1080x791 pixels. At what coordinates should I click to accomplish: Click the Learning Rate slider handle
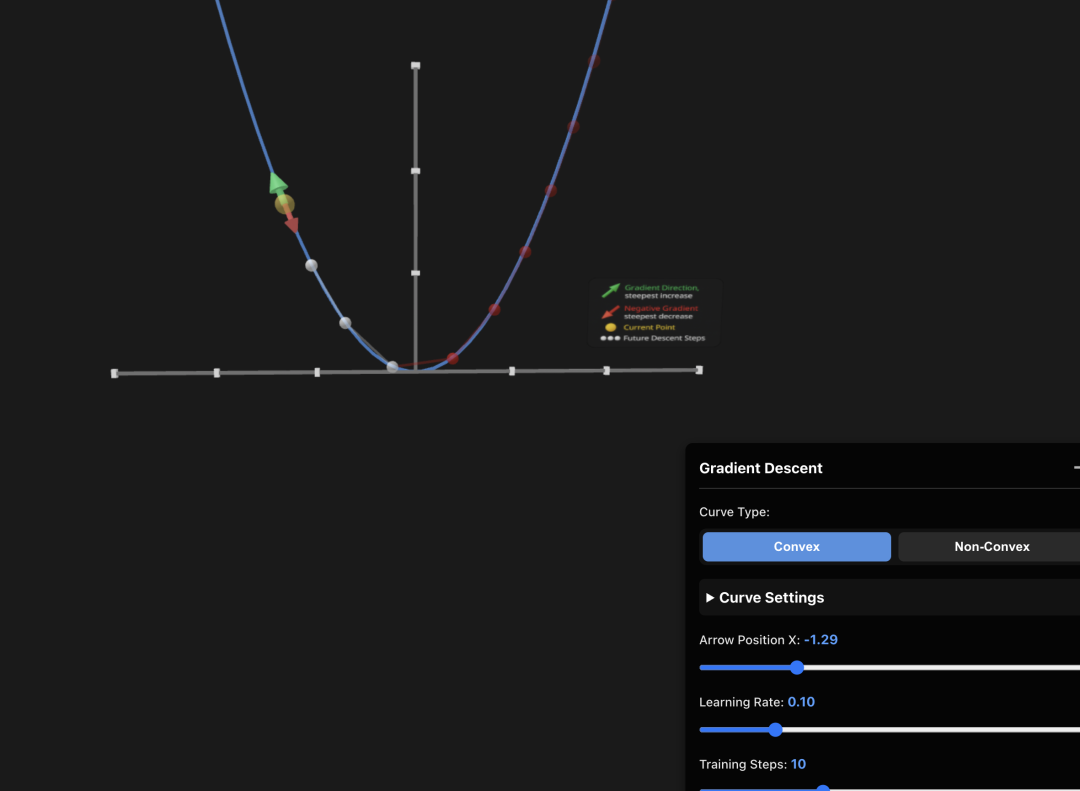[776, 730]
